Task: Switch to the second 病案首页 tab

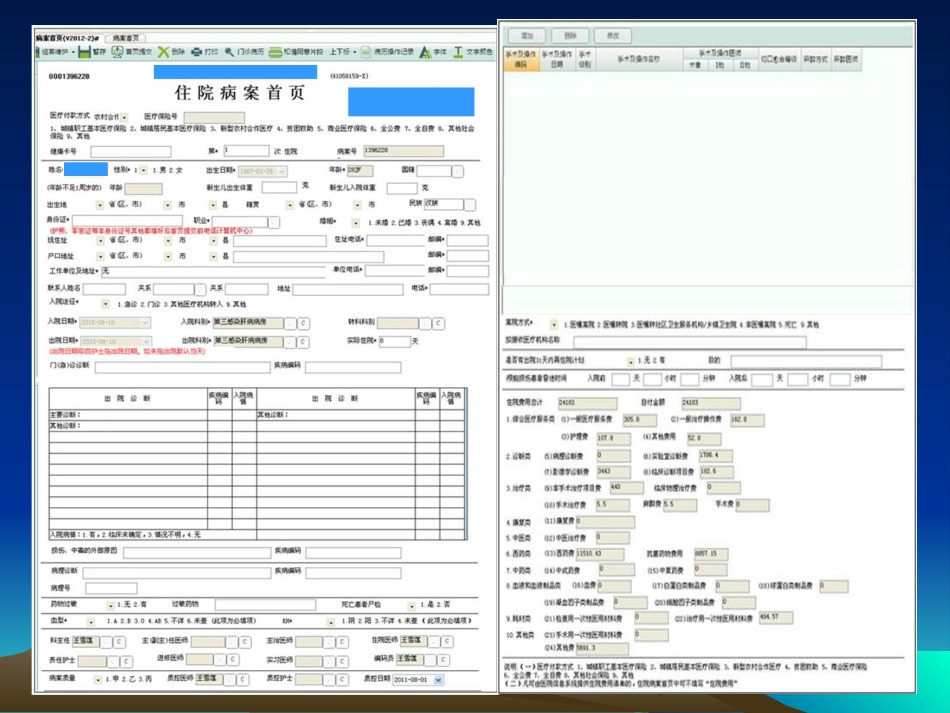Action: pos(124,36)
